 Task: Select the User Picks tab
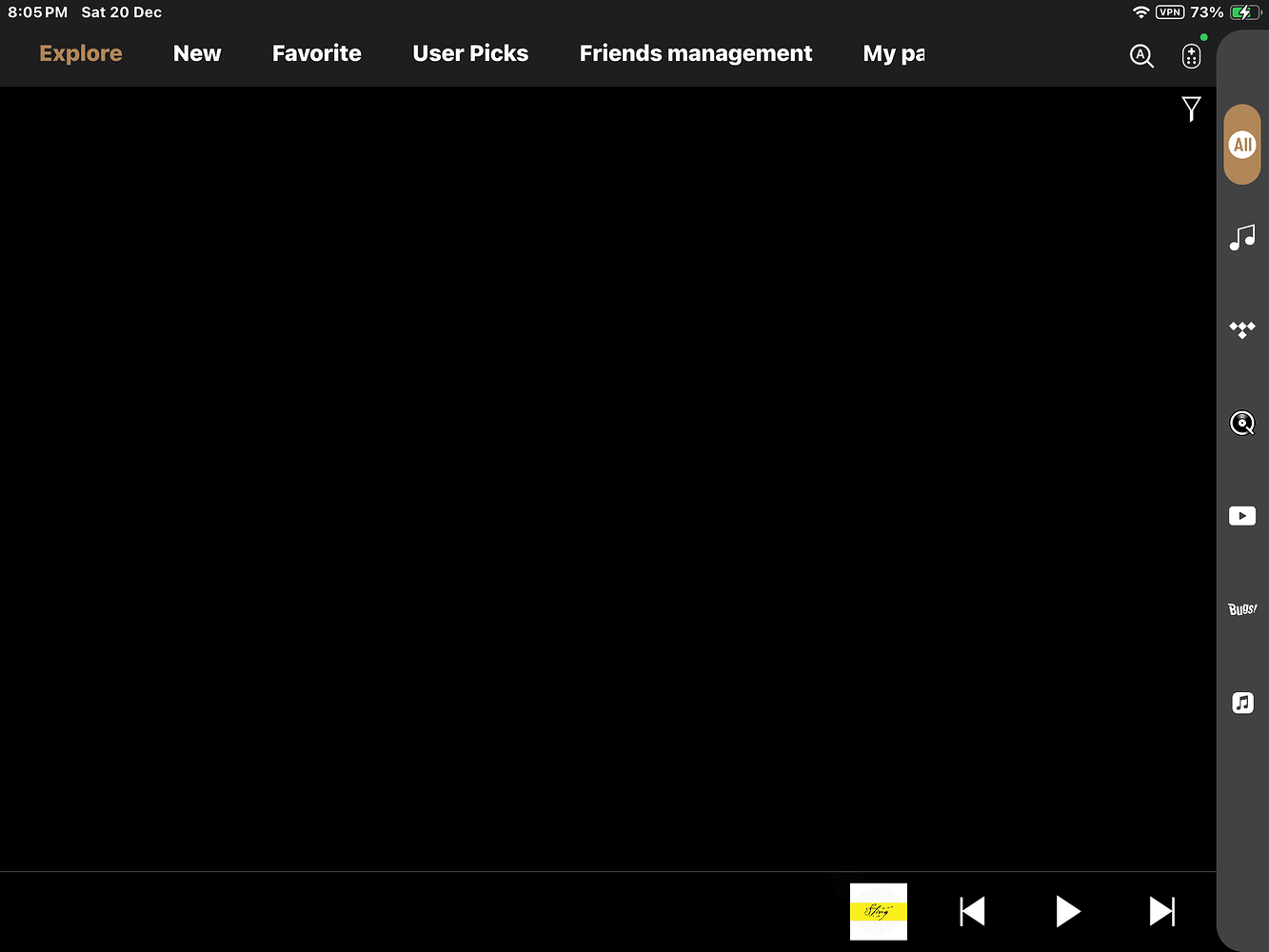pos(470,53)
